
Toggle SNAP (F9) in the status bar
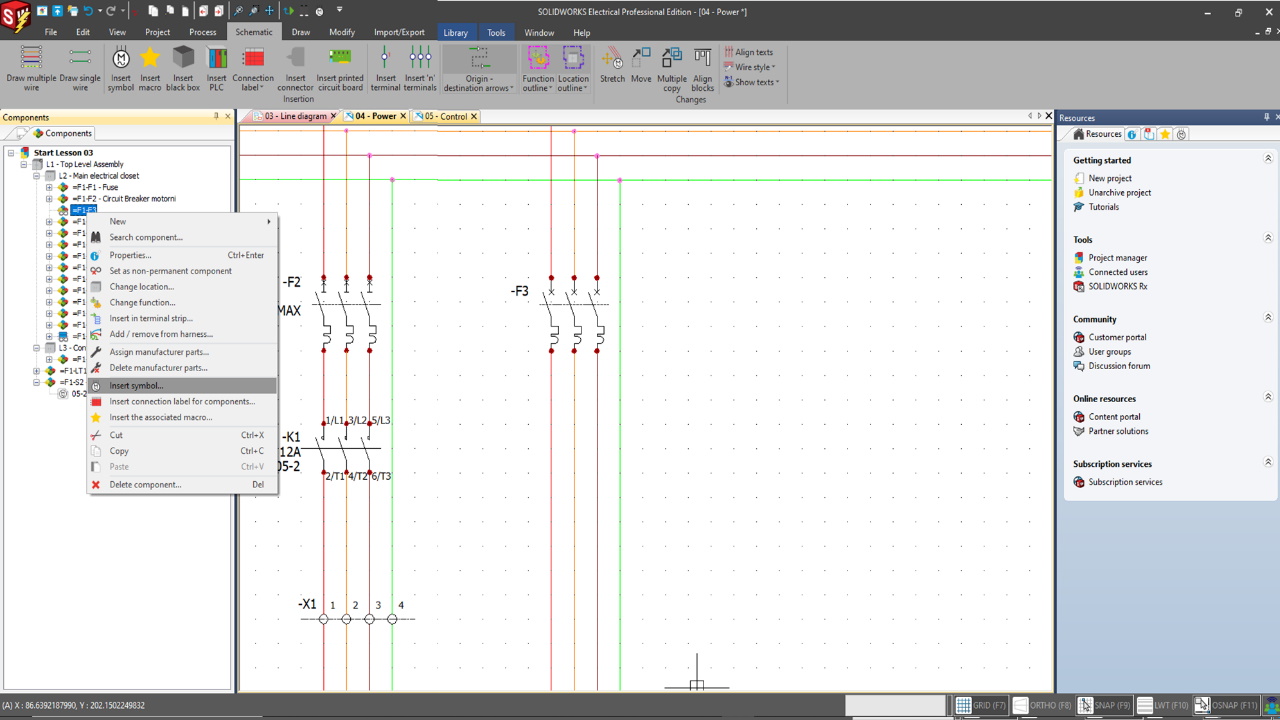click(1104, 705)
